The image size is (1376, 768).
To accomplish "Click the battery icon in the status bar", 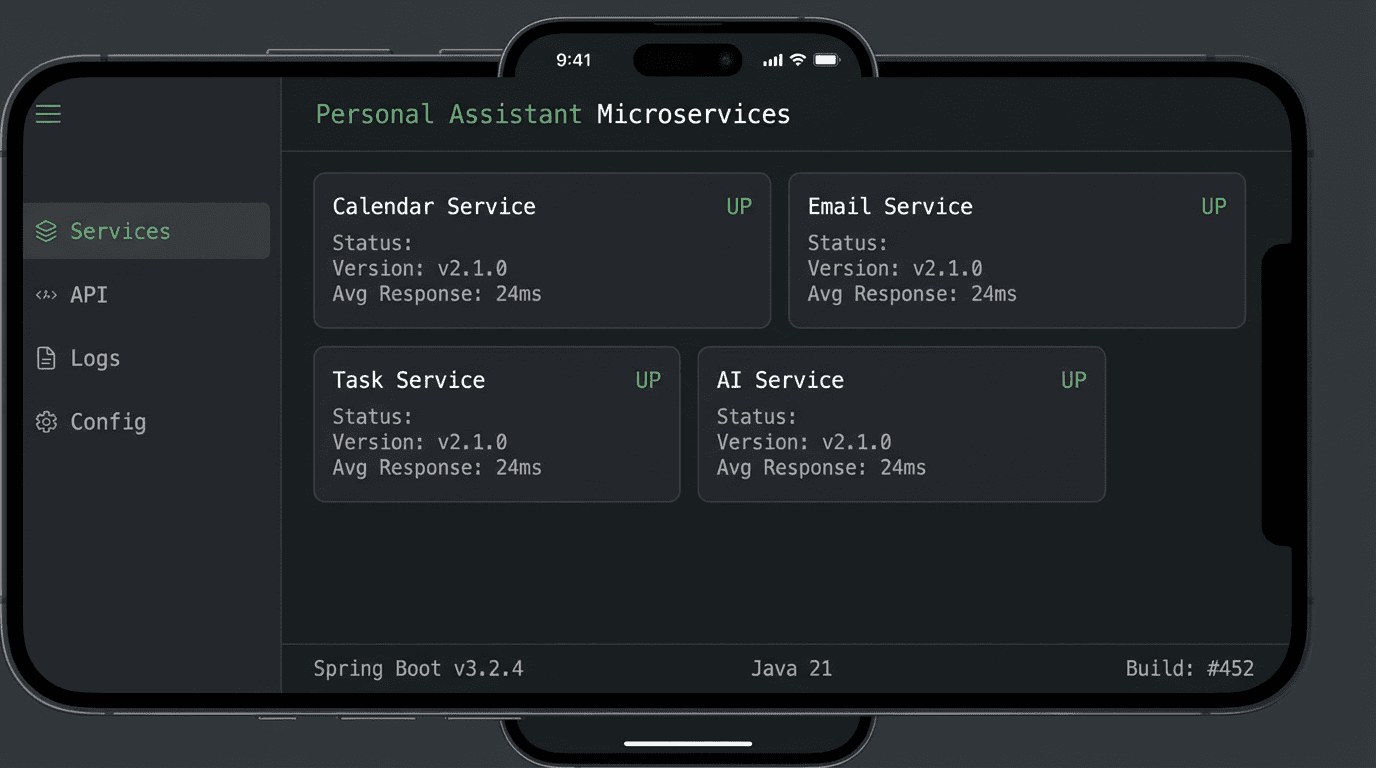I will coord(824,60).
